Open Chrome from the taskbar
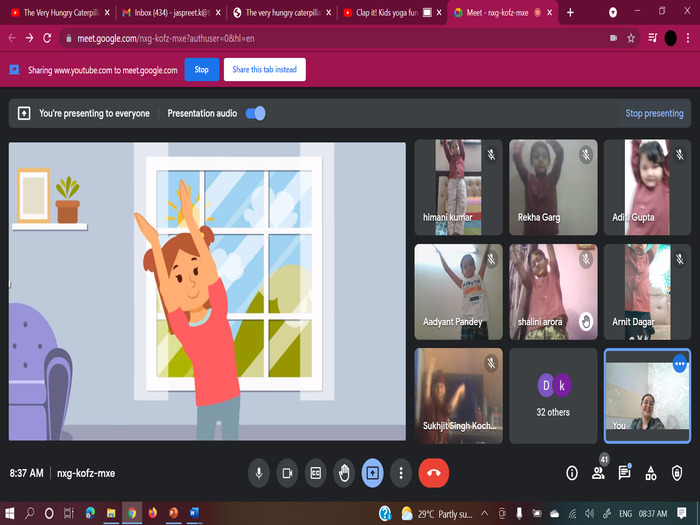 tap(132, 513)
